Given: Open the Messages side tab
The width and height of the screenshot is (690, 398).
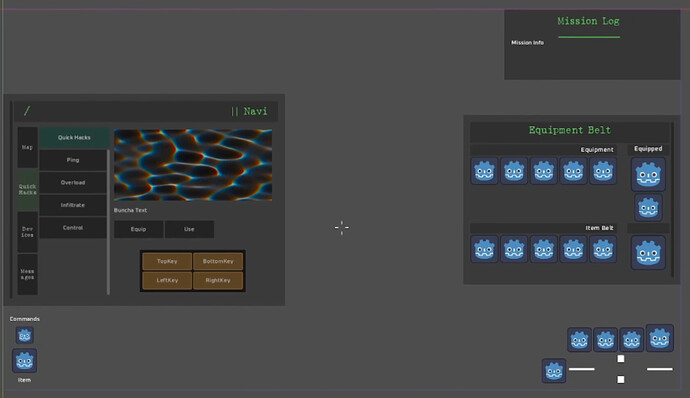Looking at the screenshot, I should coord(27,274).
